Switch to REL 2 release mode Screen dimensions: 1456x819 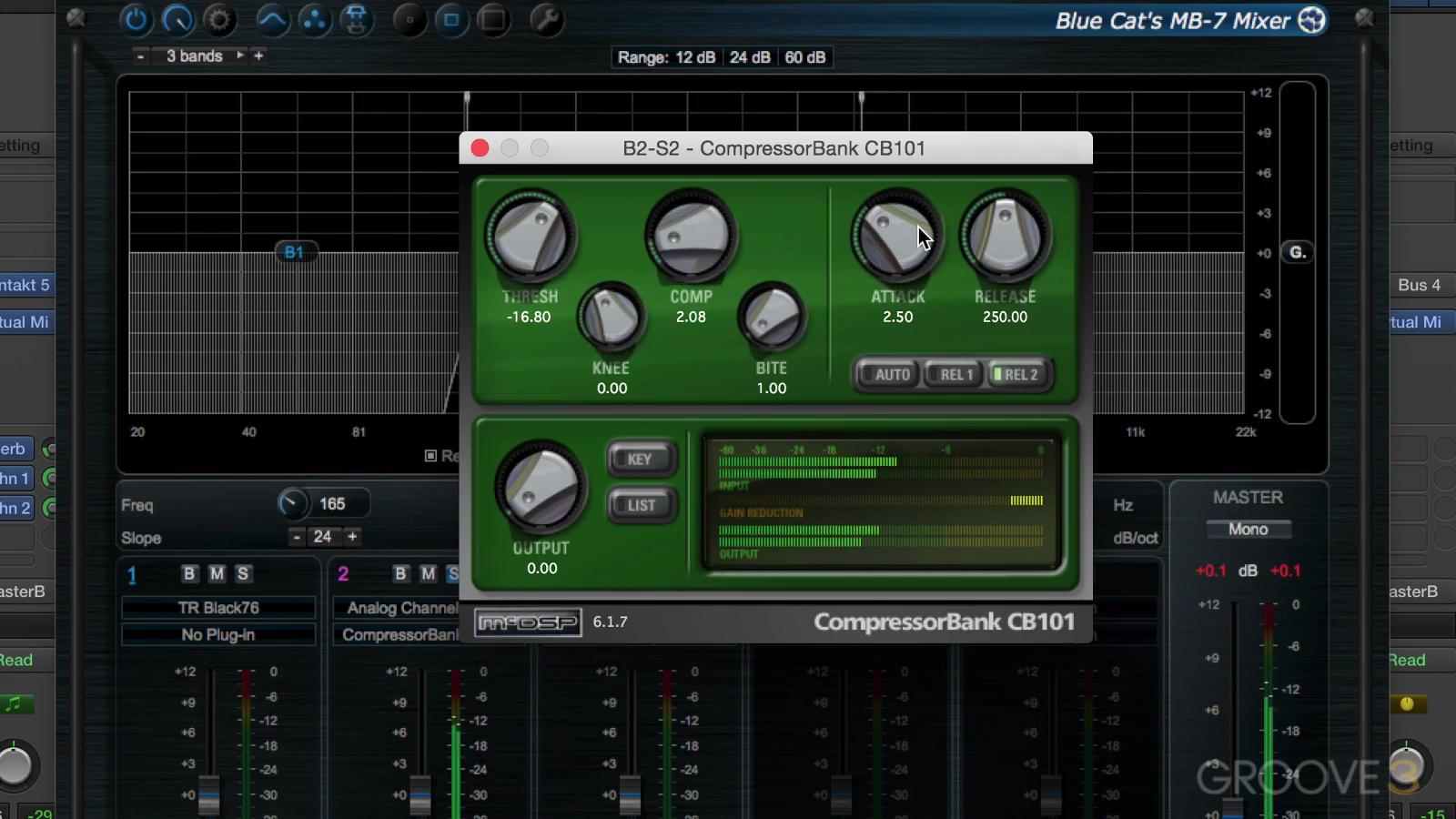point(1017,375)
